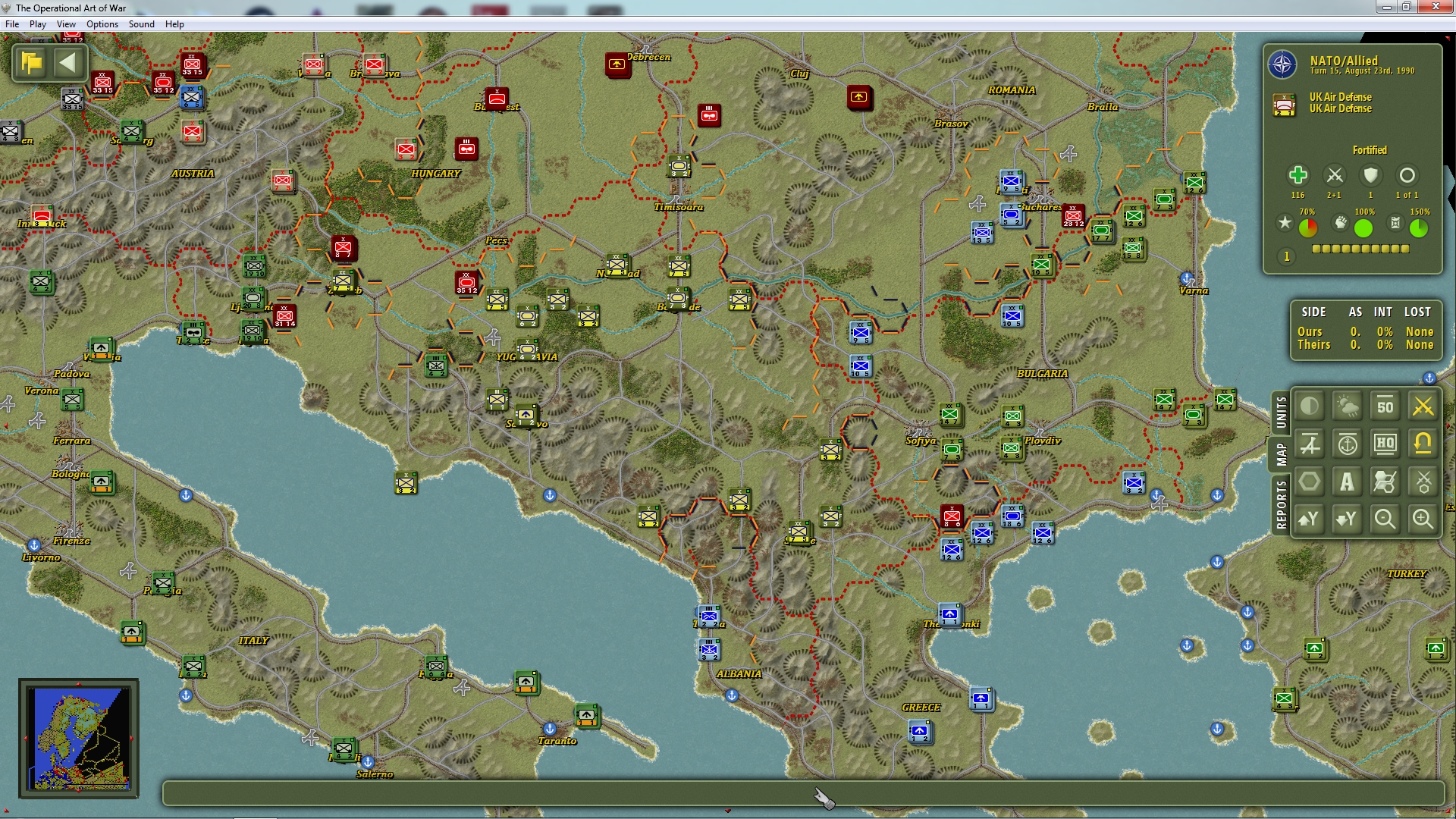This screenshot has width=1456, height=819.
Task: Open the Options menu
Action: point(102,24)
